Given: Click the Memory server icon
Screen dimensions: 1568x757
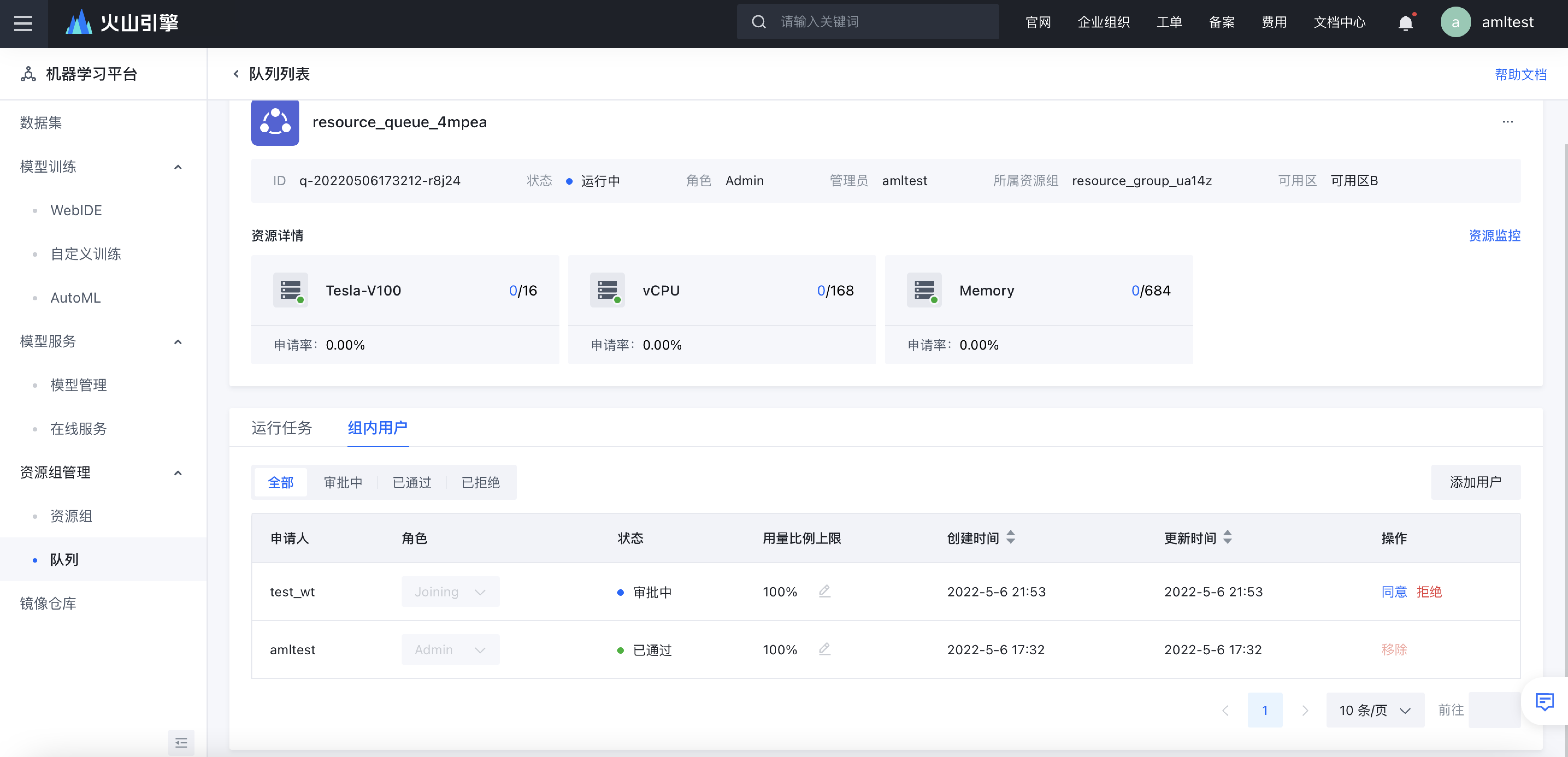Looking at the screenshot, I should [924, 290].
